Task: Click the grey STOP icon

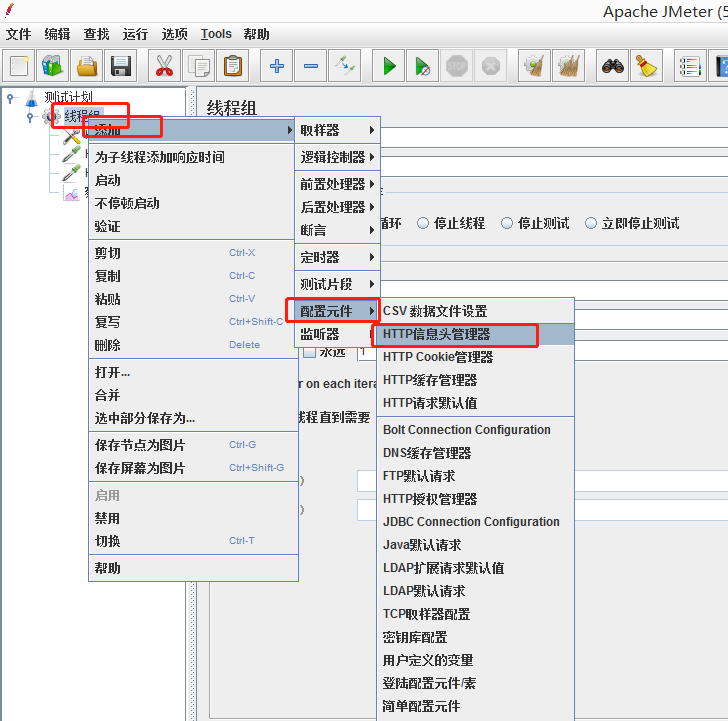Action: coord(457,66)
